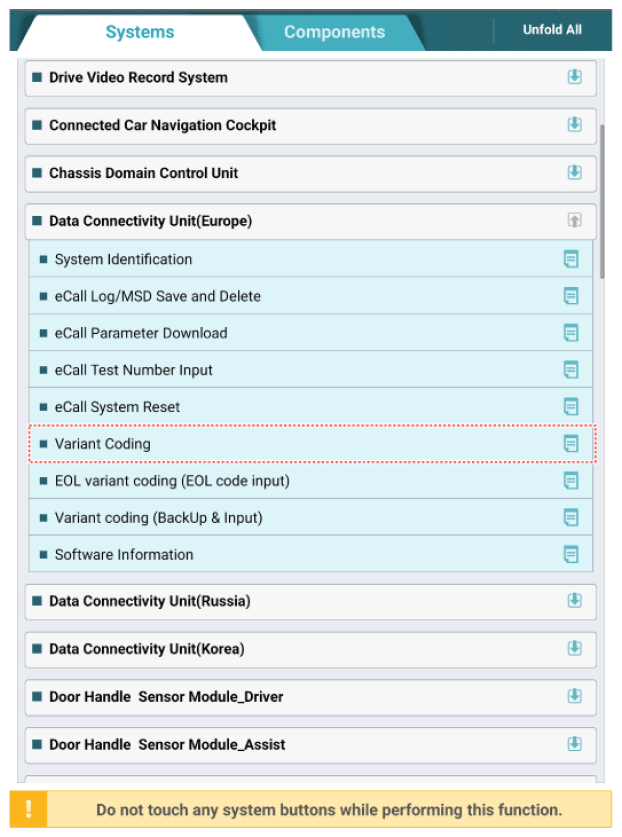Collapse Data Connectivity Unit(Europe) arrow

(x=574, y=220)
